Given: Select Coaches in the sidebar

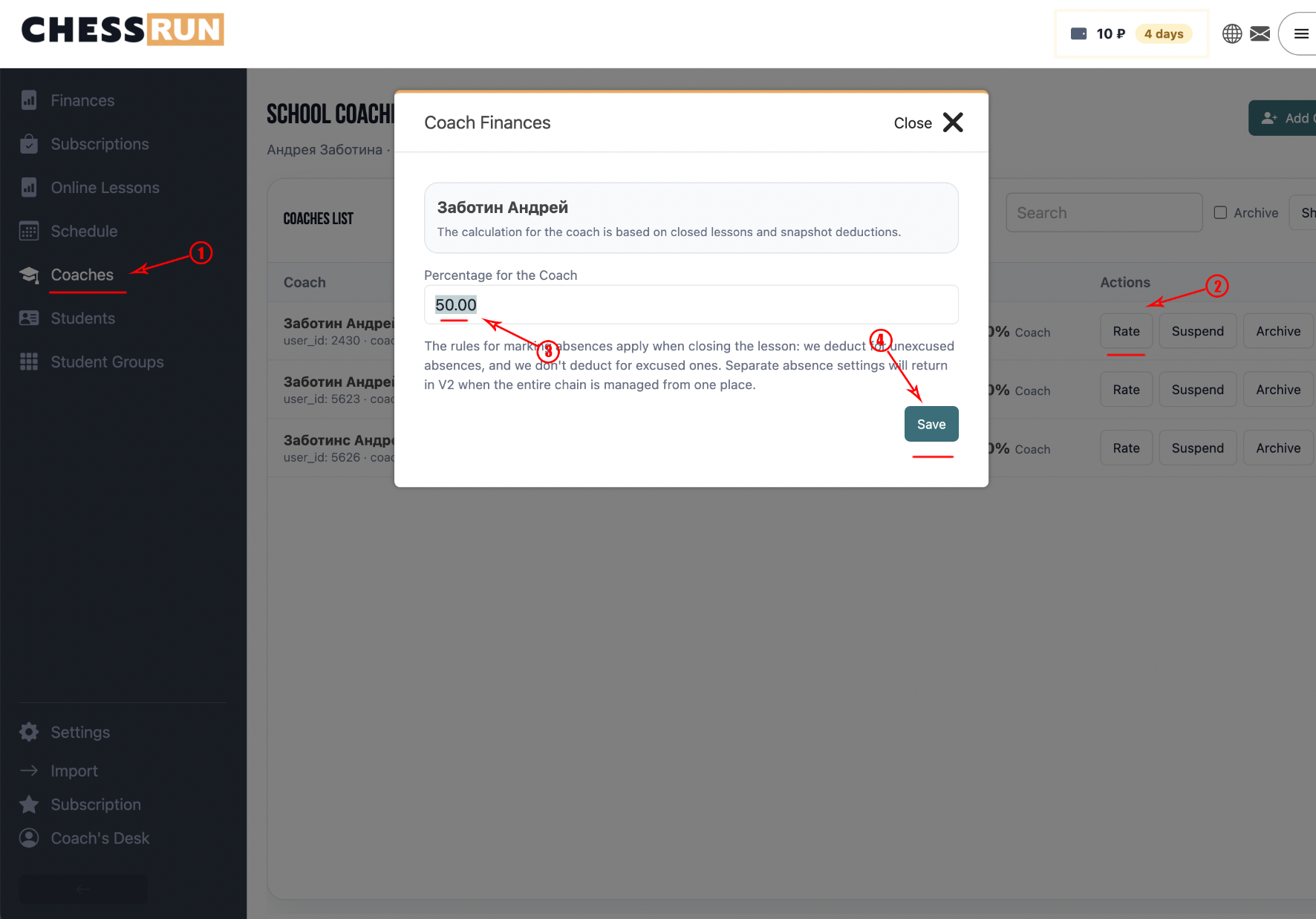Looking at the screenshot, I should click(82, 275).
